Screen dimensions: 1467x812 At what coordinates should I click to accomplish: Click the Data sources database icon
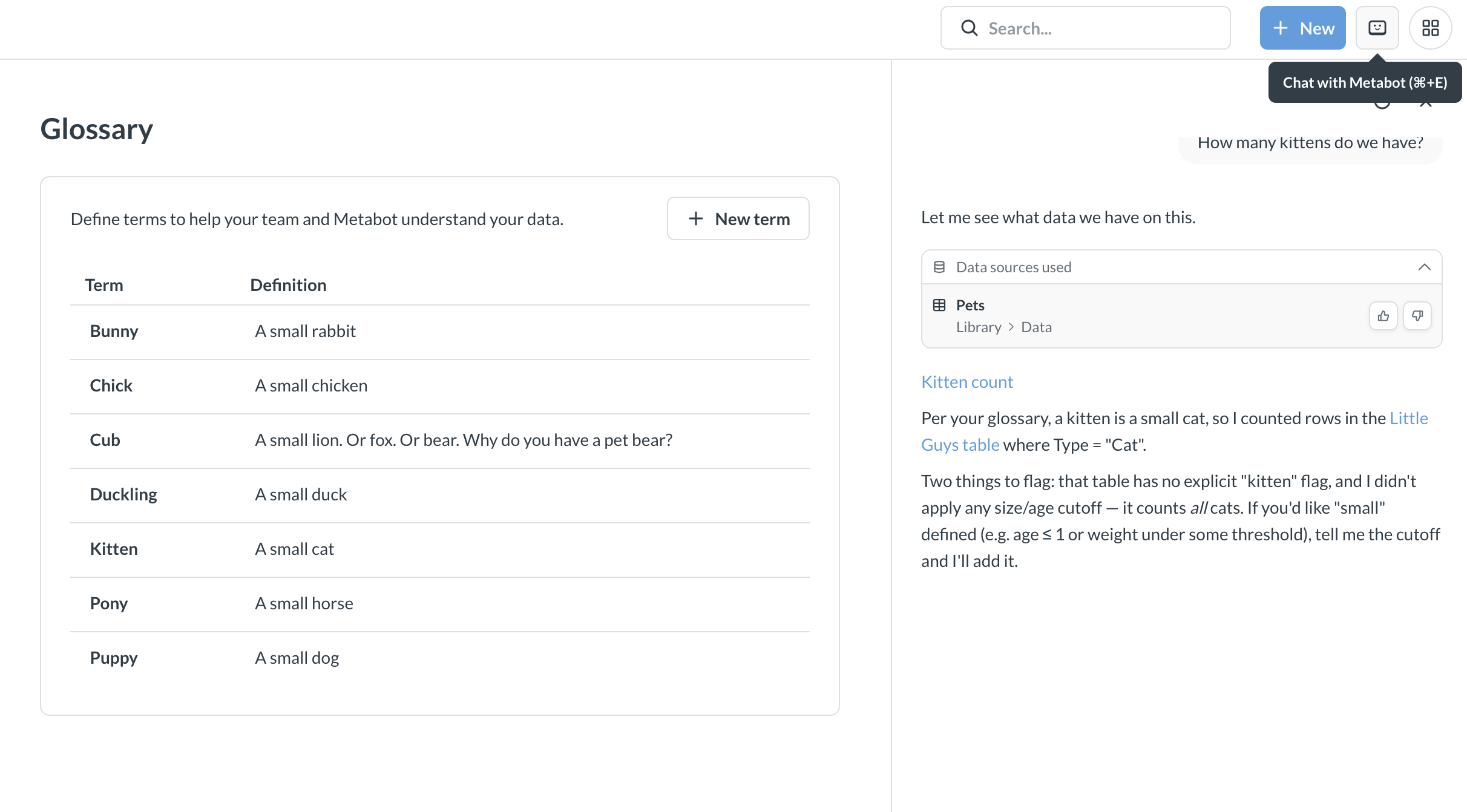(939, 267)
